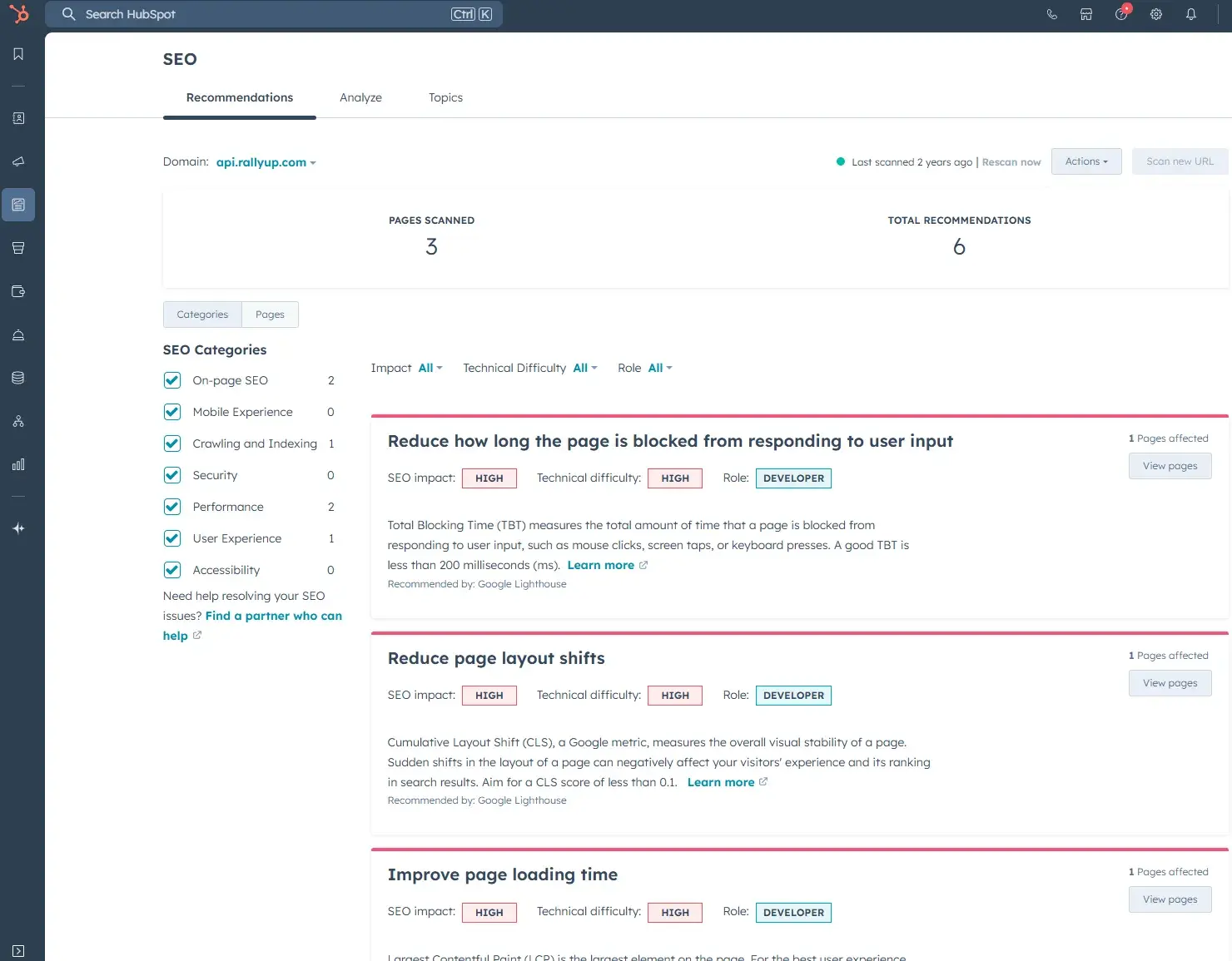
Task: Open the App Marketplace icon in top bar
Action: [1086, 14]
